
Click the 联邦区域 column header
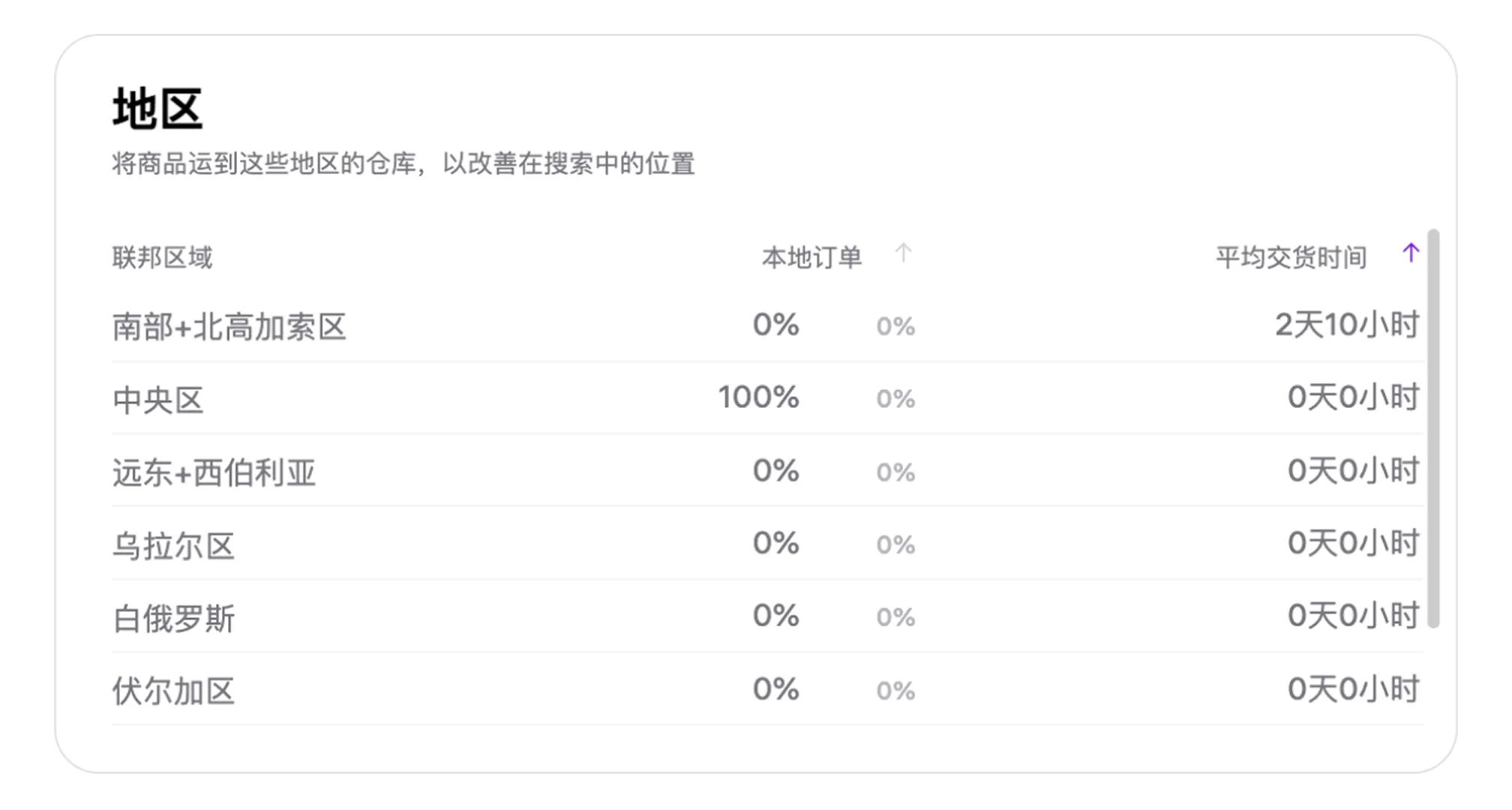(163, 257)
